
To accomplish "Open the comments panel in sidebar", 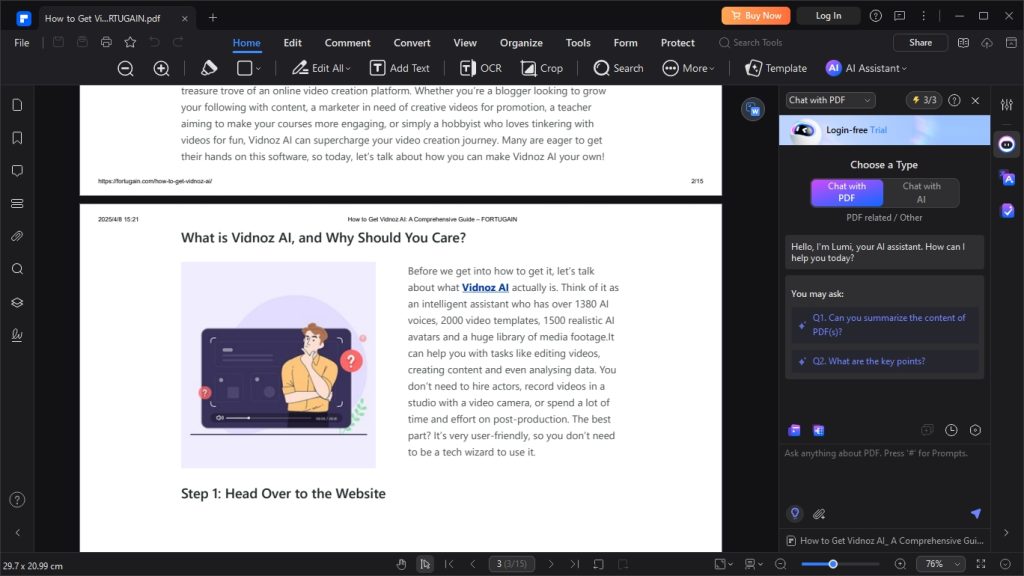I will (x=17, y=170).
